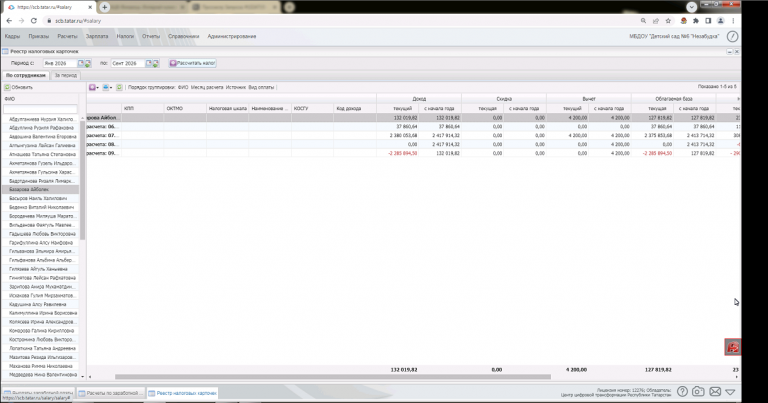Switch to 'Реестр налоговых карточек' bottom window tab
The width and height of the screenshot is (768, 403).
[183, 393]
